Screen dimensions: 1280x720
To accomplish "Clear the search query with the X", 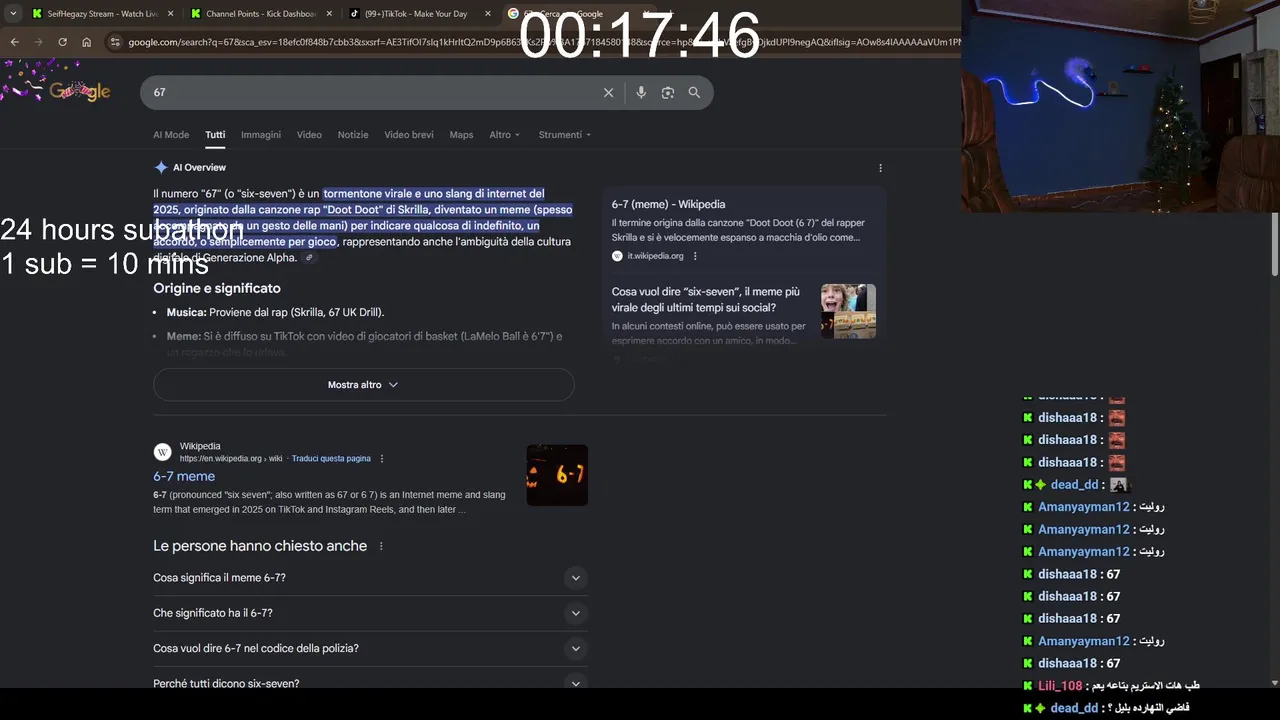I will 608,92.
